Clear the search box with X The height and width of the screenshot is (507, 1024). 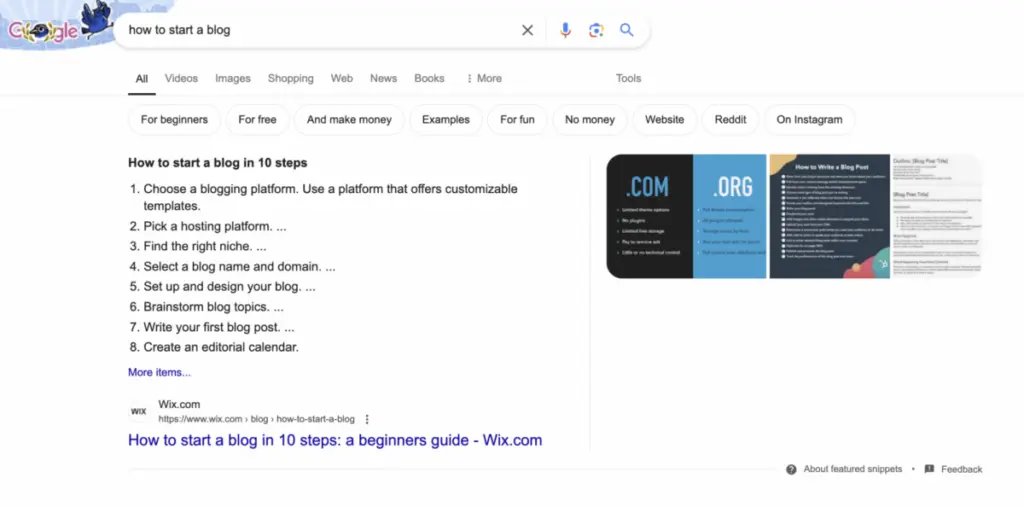pos(528,30)
